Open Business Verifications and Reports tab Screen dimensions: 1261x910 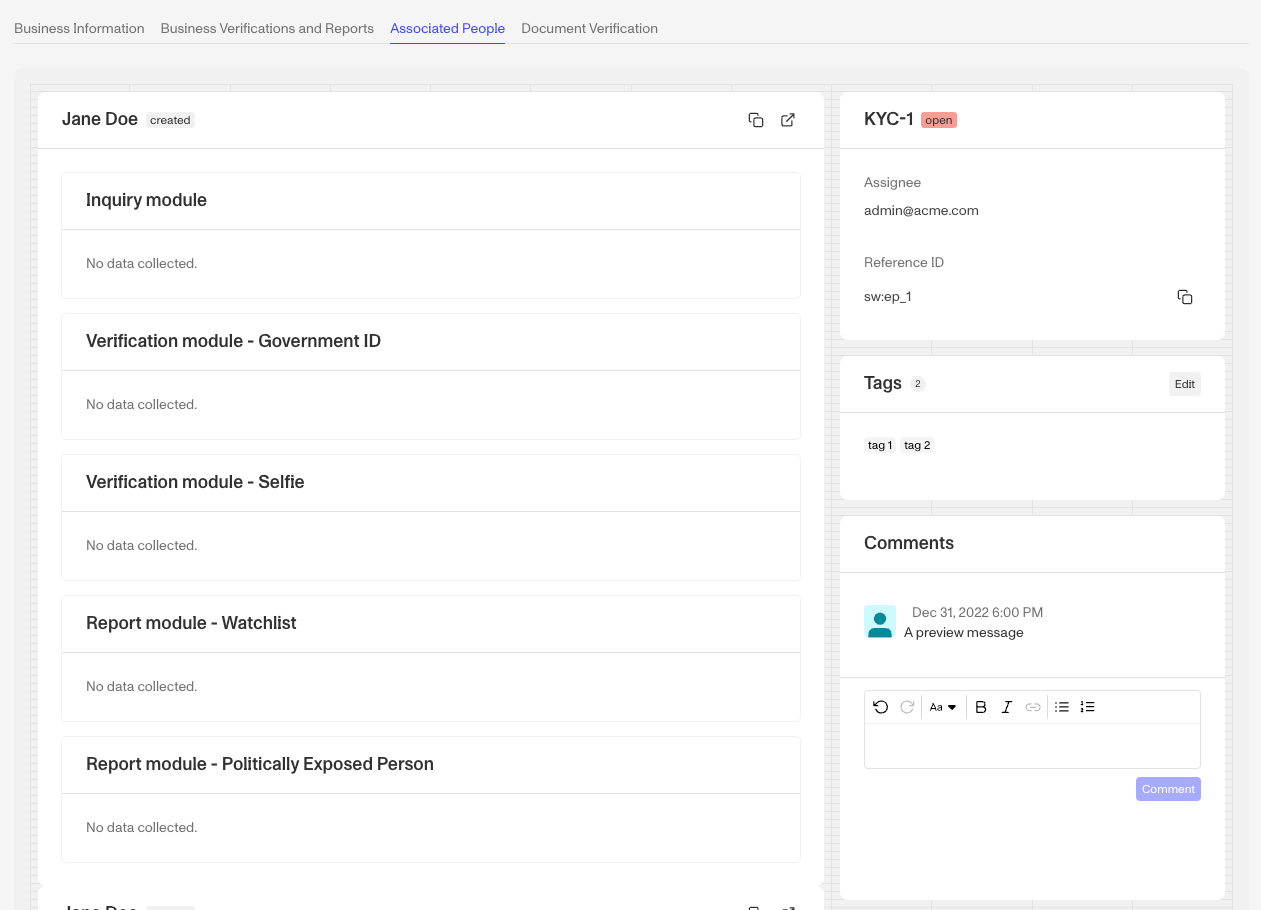click(x=267, y=29)
